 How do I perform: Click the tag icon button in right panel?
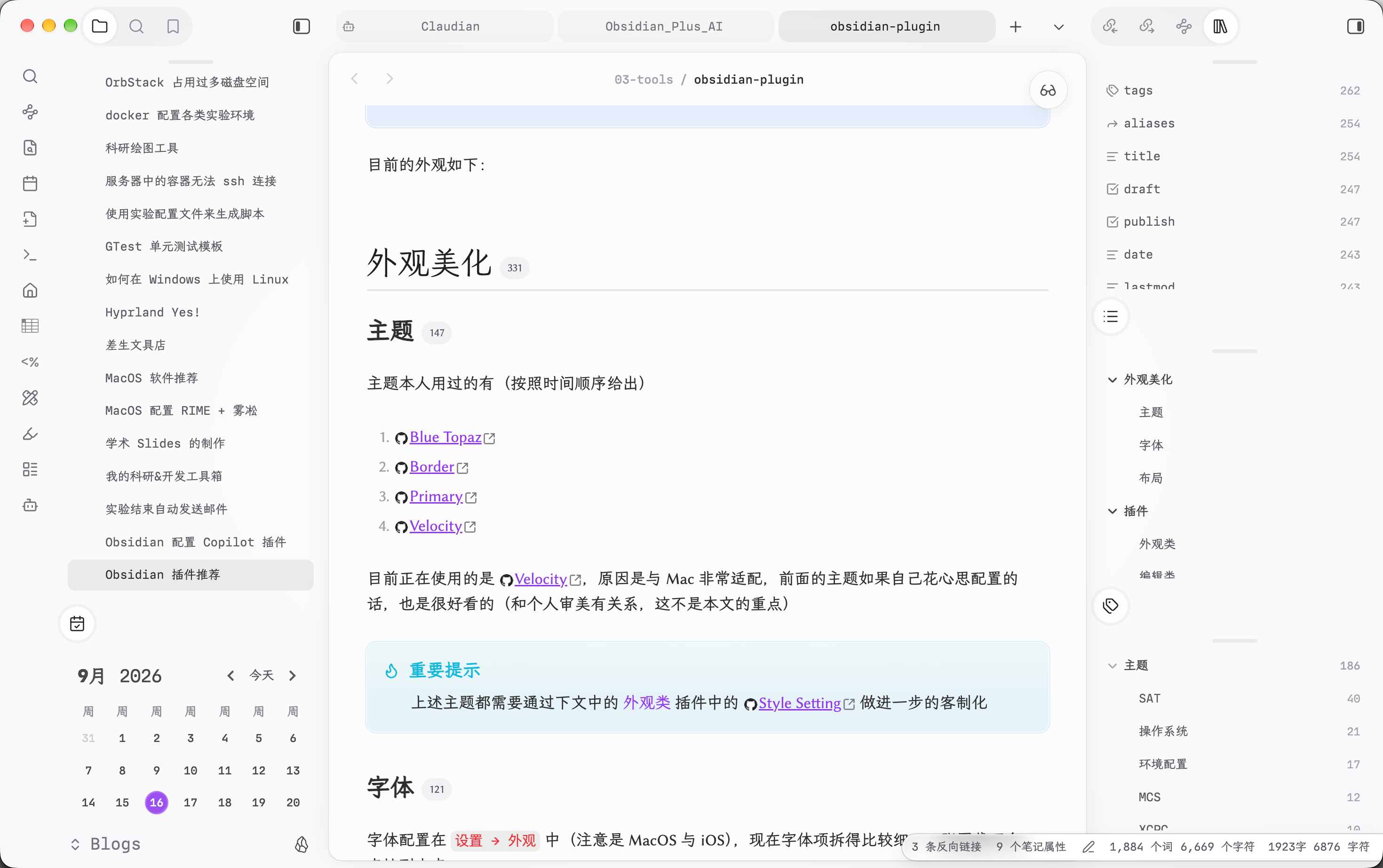tap(1111, 606)
